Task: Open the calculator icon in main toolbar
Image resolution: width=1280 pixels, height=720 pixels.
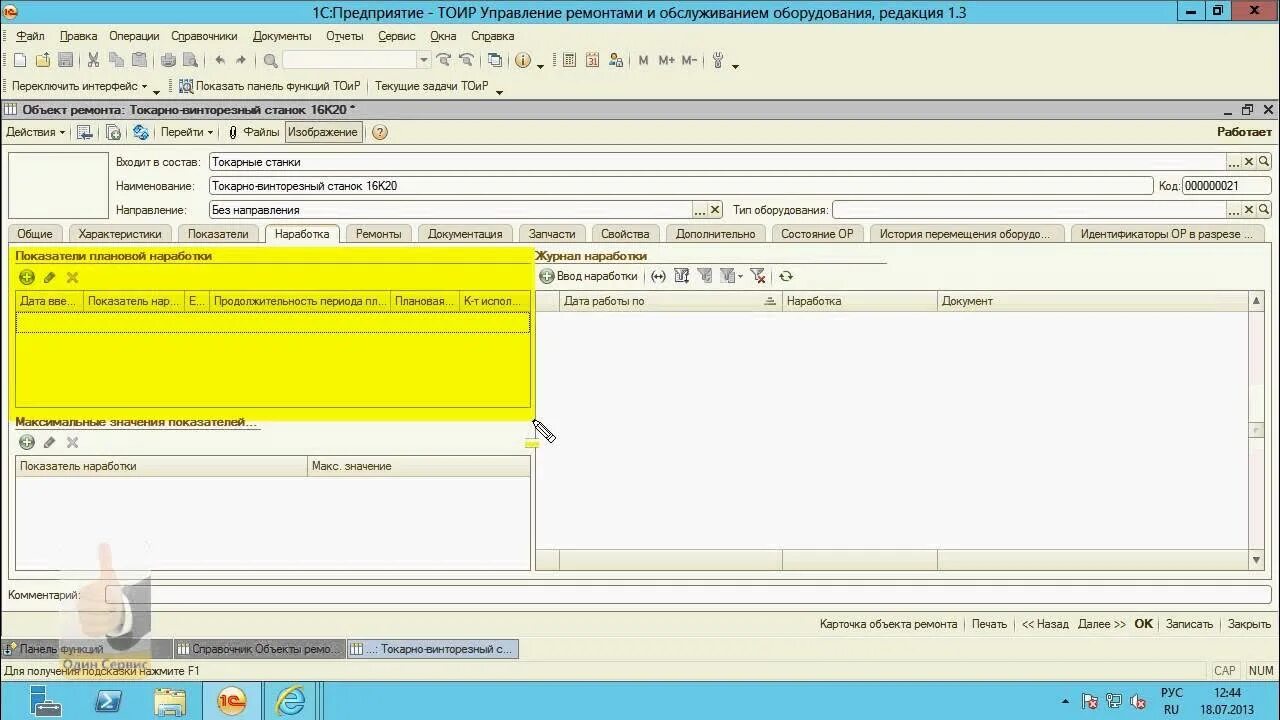Action: 569,61
